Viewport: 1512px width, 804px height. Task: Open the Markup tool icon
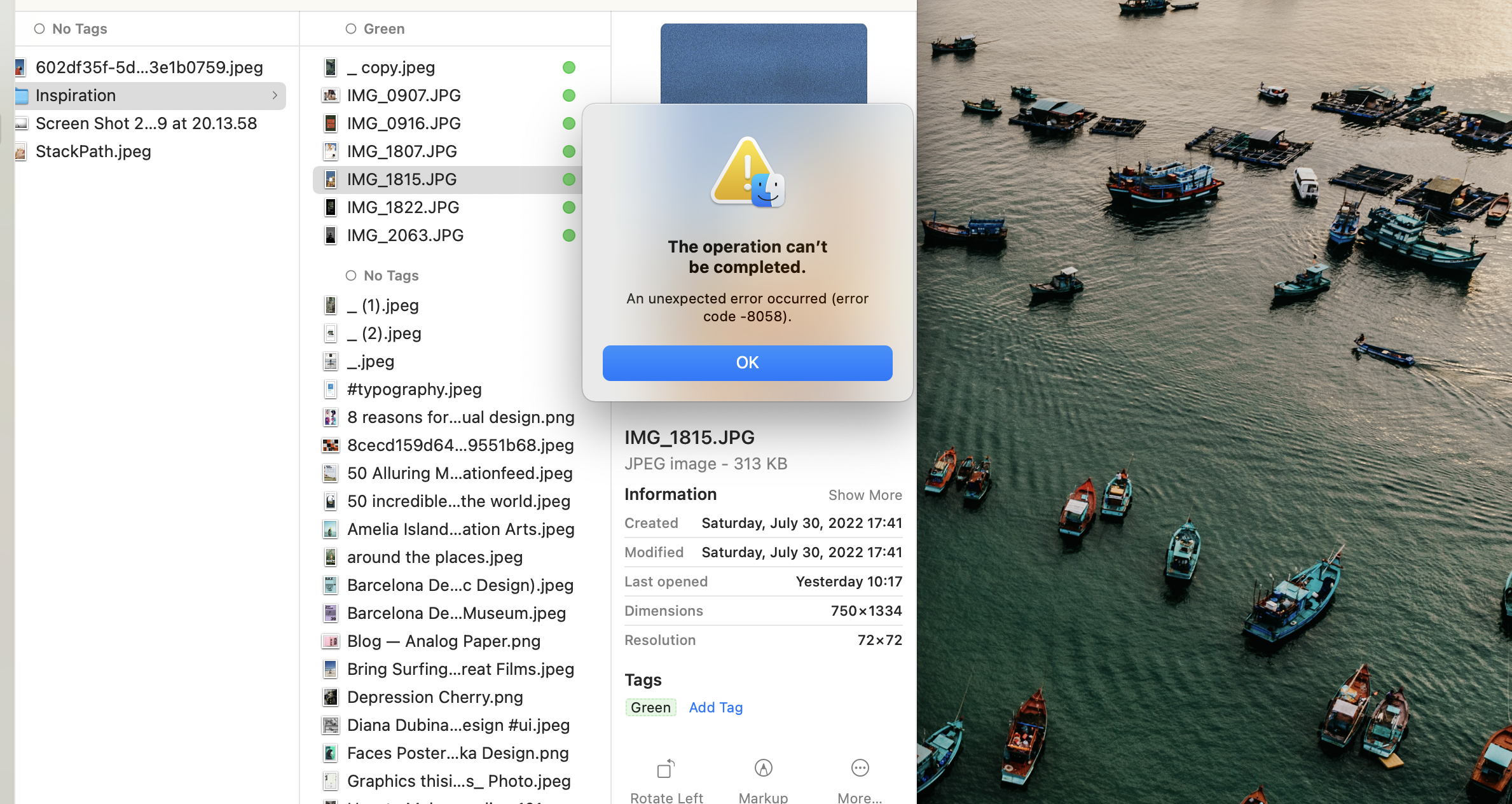tap(763, 768)
